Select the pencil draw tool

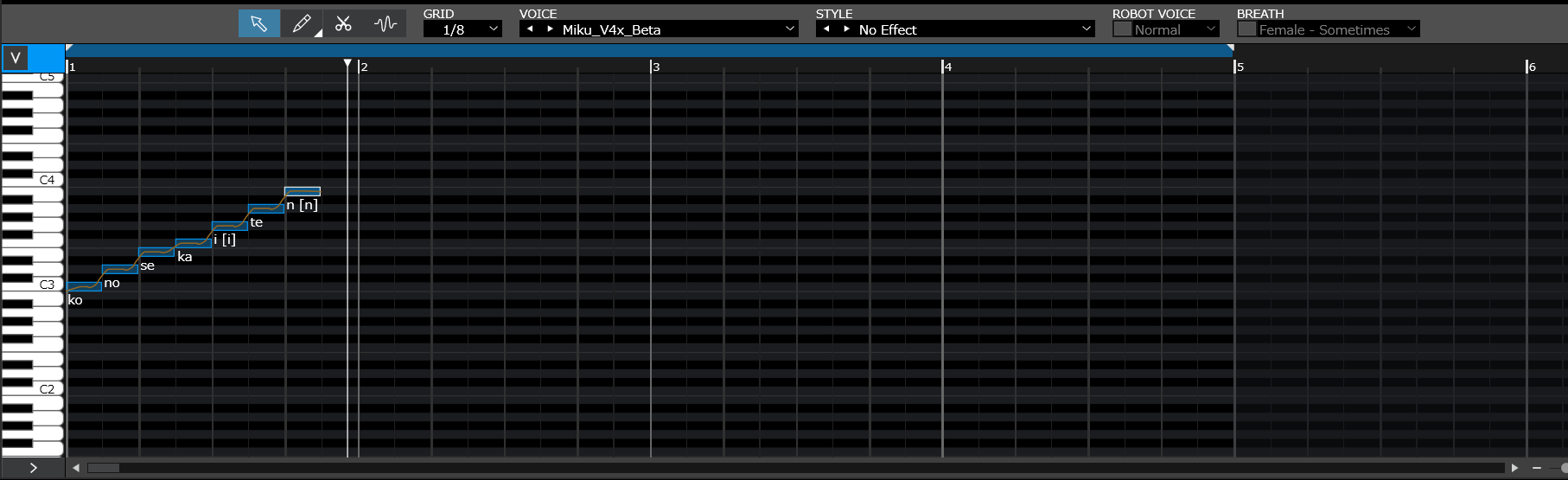[x=302, y=23]
